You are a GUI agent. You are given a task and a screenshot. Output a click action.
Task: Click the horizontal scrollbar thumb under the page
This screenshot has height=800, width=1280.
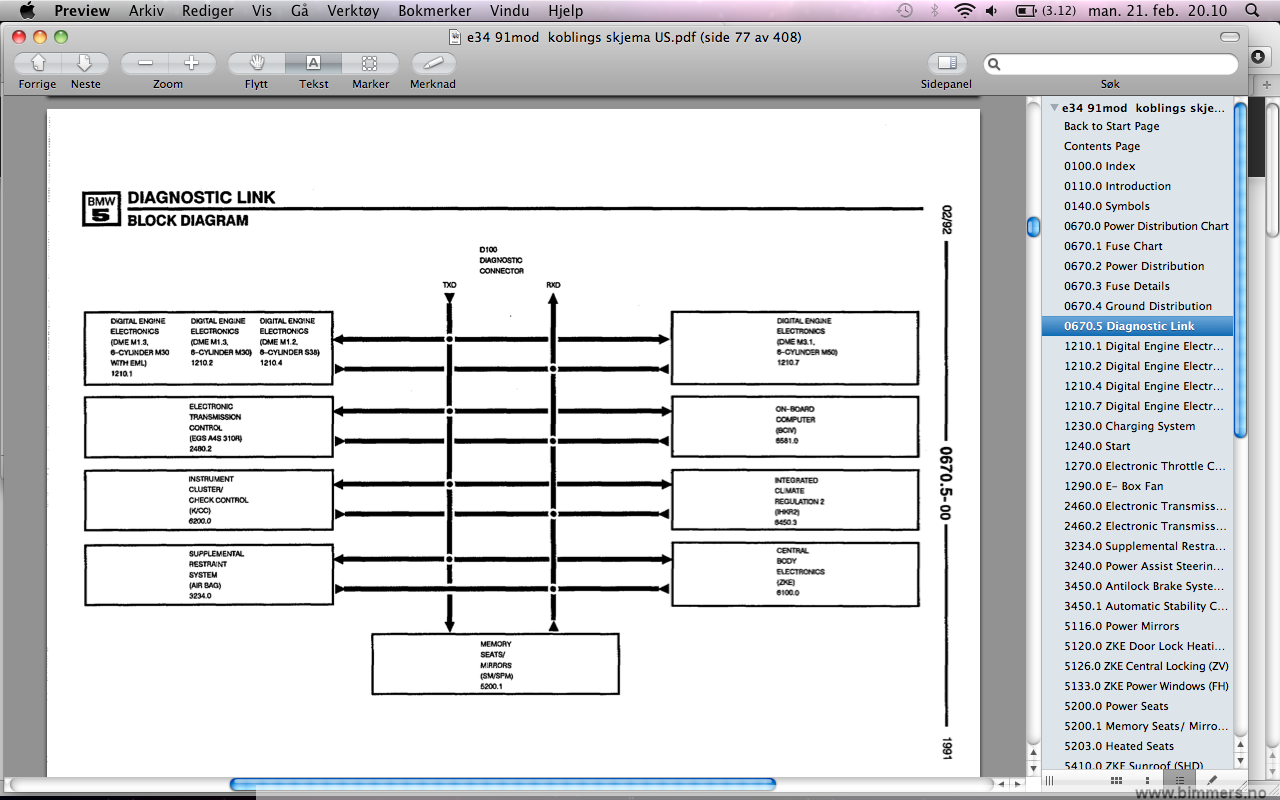502,784
